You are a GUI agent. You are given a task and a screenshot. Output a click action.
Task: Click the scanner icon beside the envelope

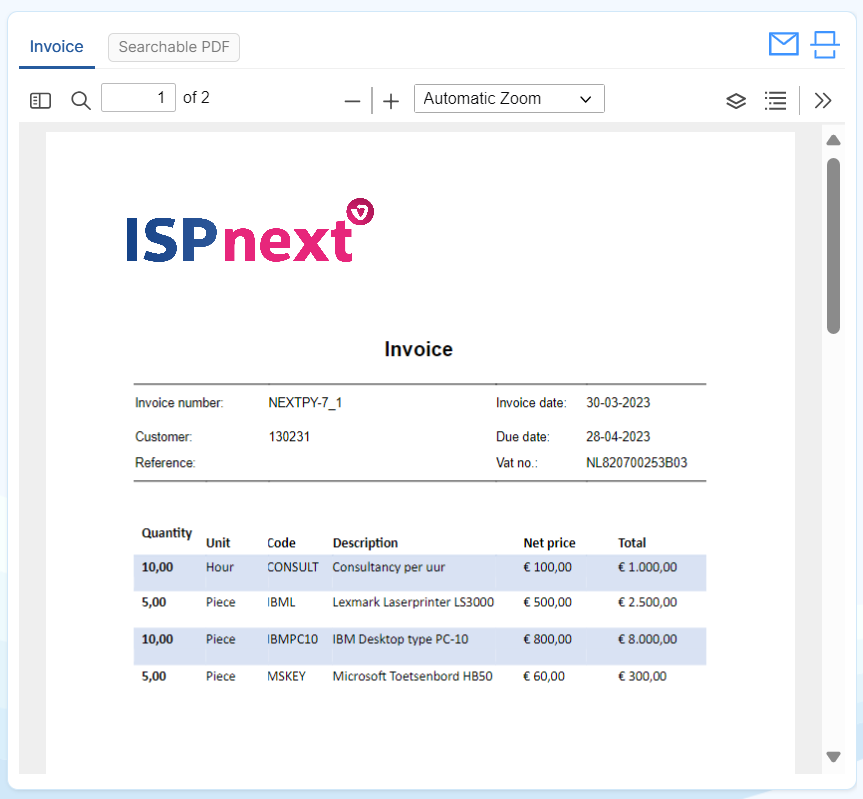[824, 44]
